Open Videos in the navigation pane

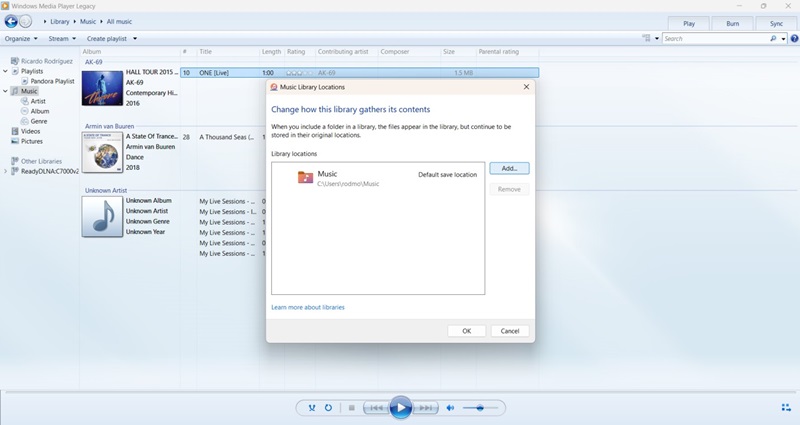point(31,131)
